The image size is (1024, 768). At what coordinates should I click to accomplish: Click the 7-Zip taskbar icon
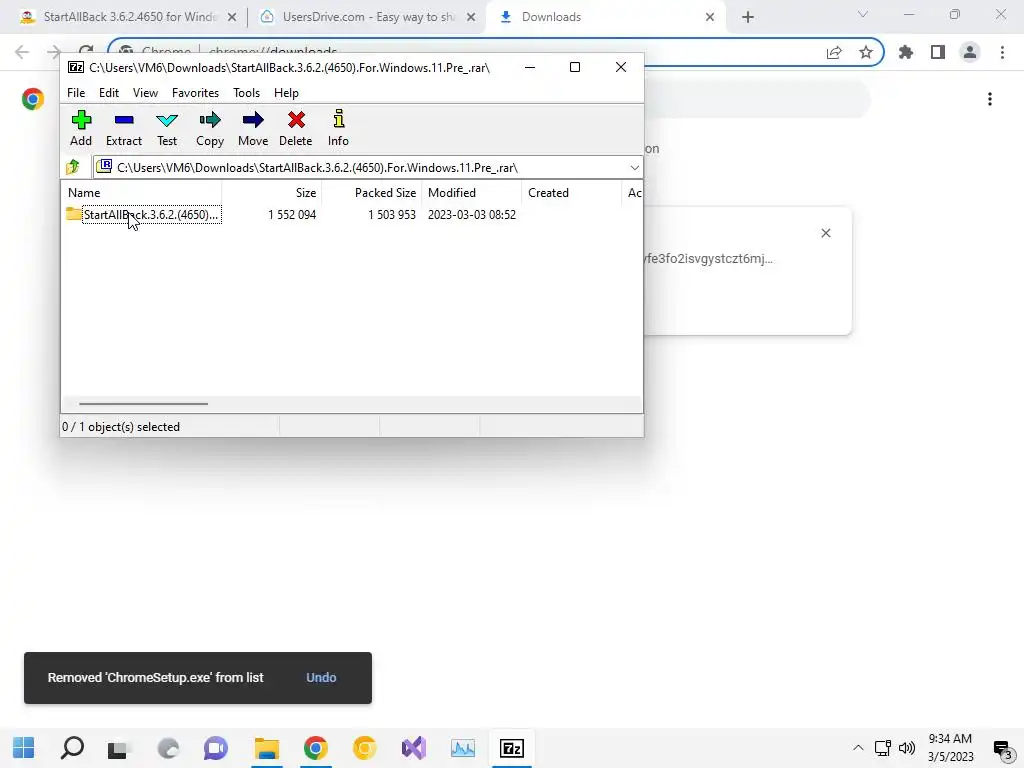(x=511, y=748)
